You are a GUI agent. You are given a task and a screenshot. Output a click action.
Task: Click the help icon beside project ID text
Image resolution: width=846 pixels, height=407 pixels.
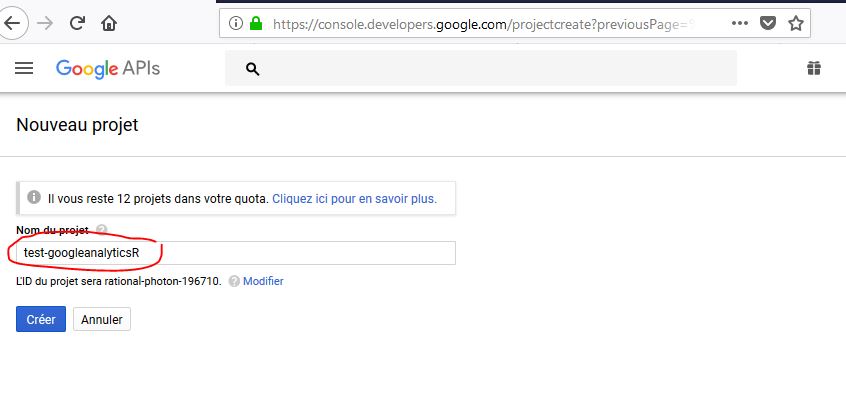click(x=234, y=281)
